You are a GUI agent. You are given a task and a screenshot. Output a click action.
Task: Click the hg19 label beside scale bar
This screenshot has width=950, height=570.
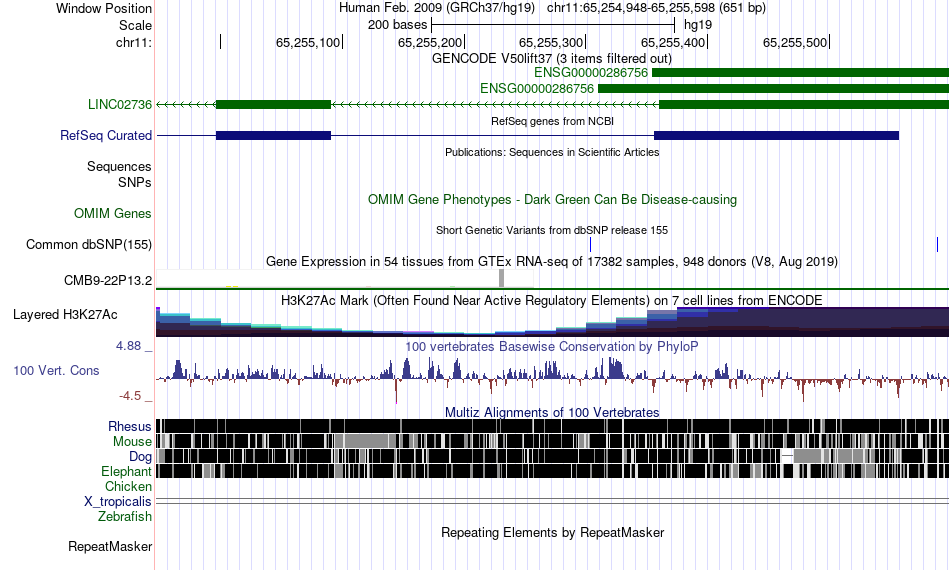click(x=698, y=25)
